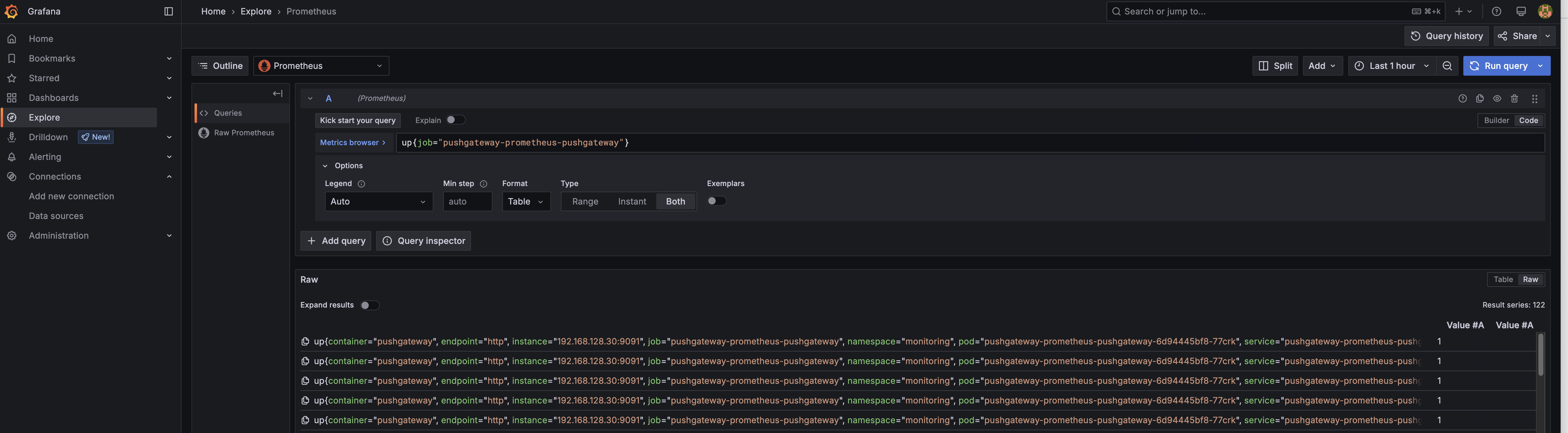This screenshot has height=433, width=1568.
Task: Expand the Administration section chevron
Action: click(169, 235)
